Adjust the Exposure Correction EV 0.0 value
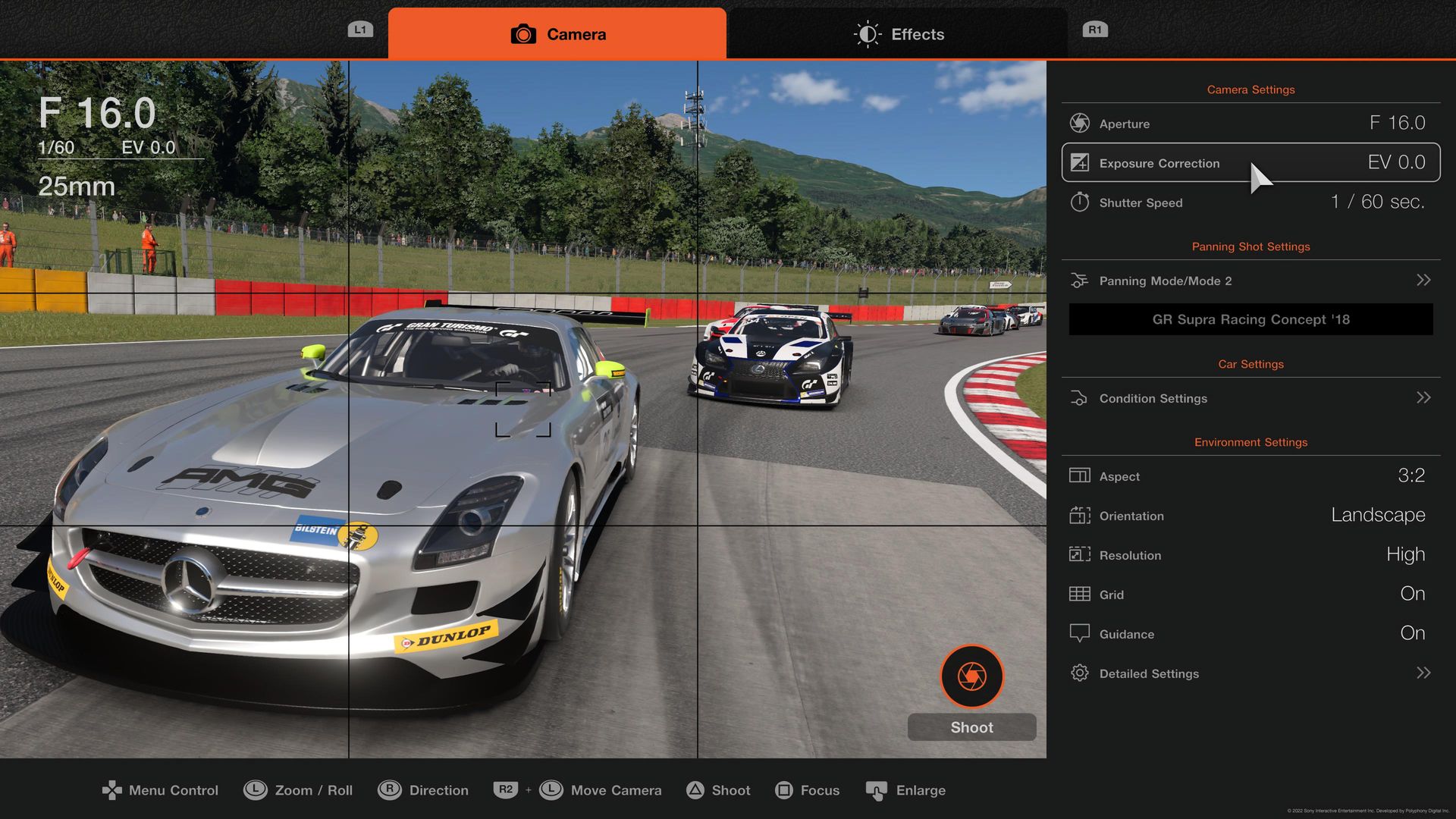 tap(1395, 162)
